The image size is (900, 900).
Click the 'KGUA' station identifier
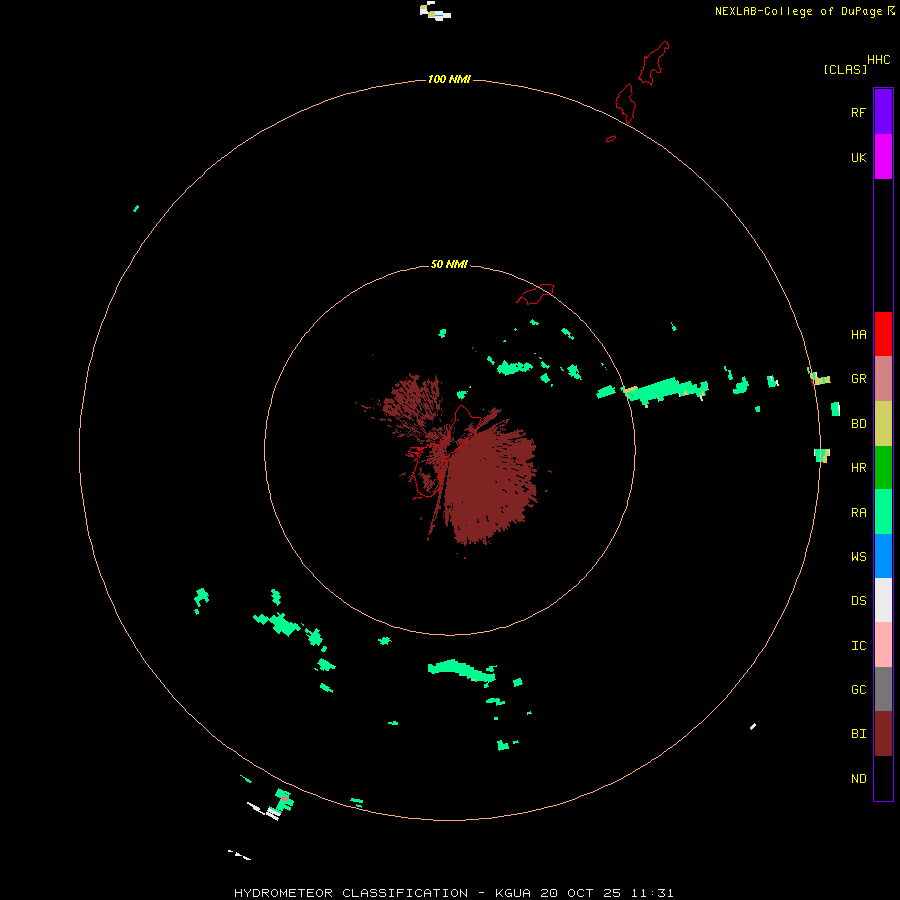click(x=513, y=893)
